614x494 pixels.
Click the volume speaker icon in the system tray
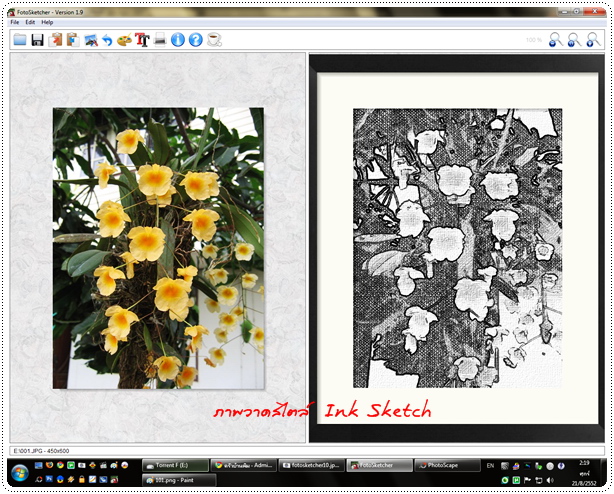550,480
